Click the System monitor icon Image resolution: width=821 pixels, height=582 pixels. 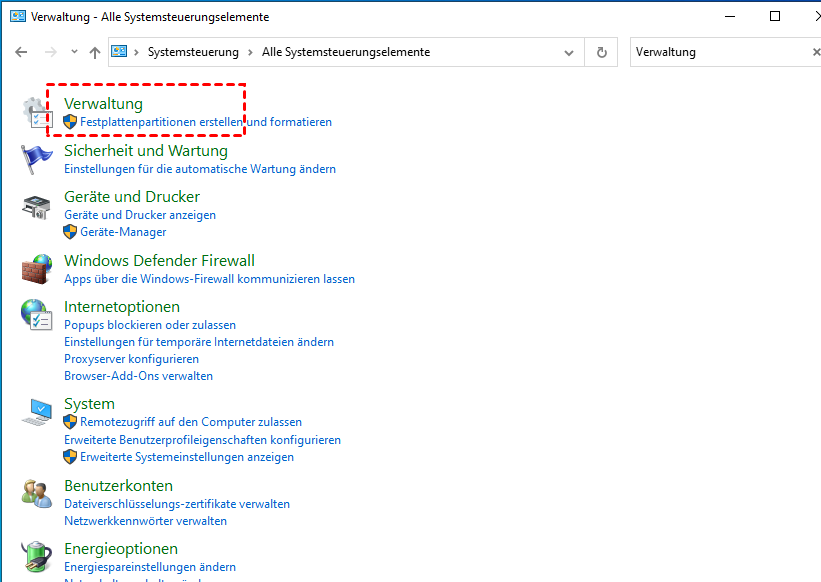38,412
